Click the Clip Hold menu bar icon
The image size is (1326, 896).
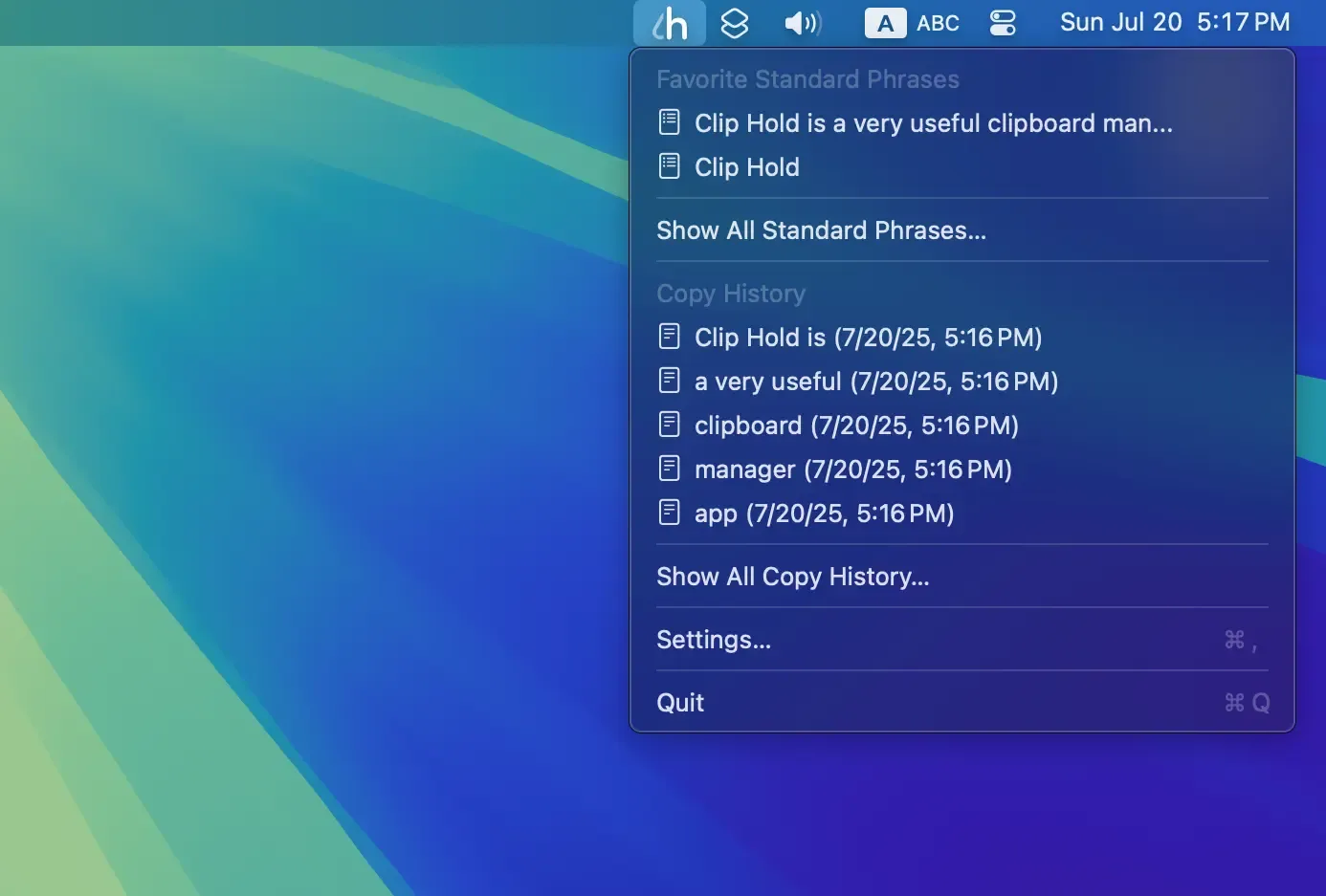click(670, 23)
